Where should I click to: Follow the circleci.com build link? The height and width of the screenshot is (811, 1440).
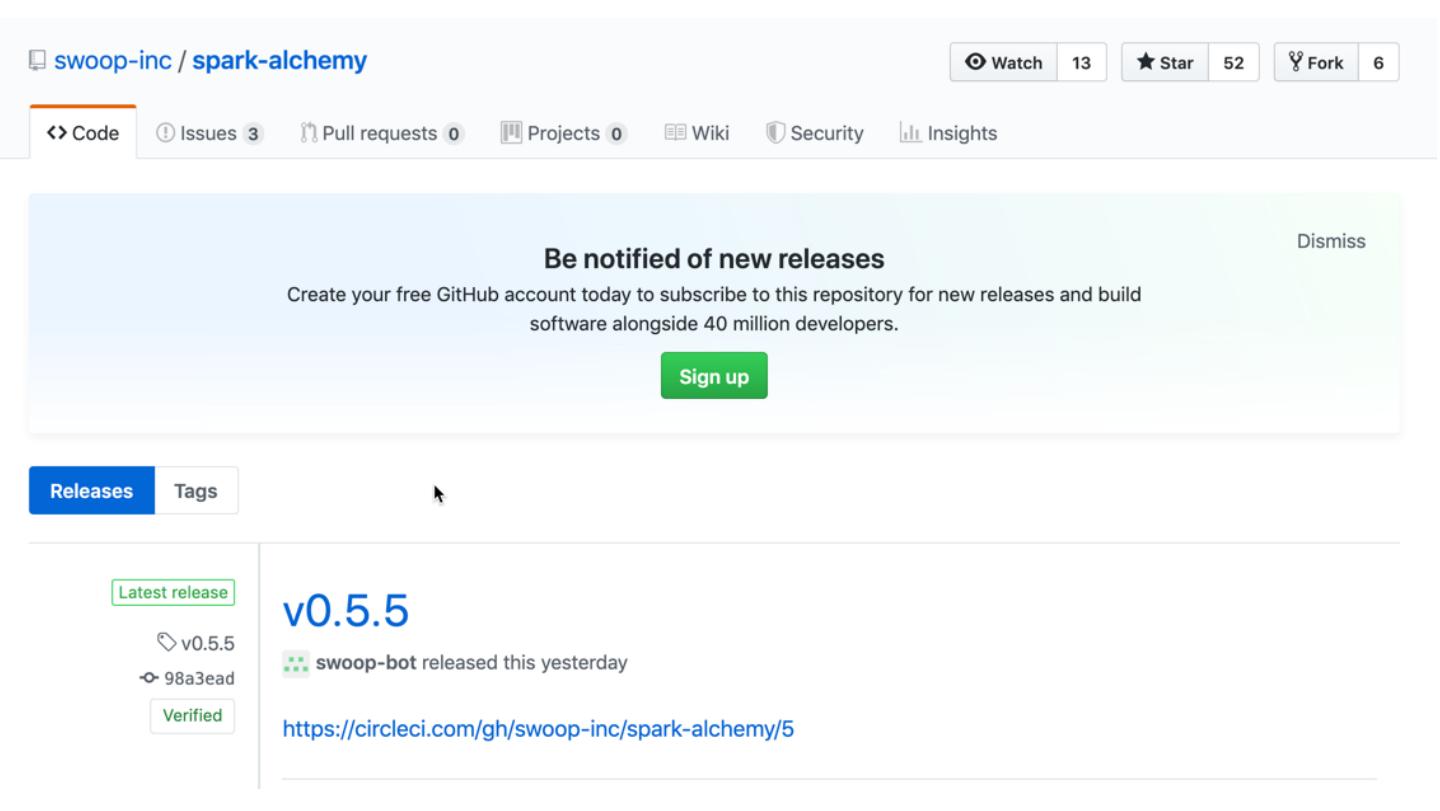coord(538,729)
